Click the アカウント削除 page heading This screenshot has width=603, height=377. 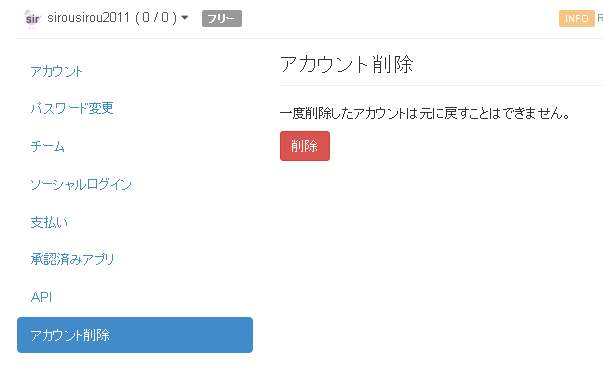[x=346, y=64]
